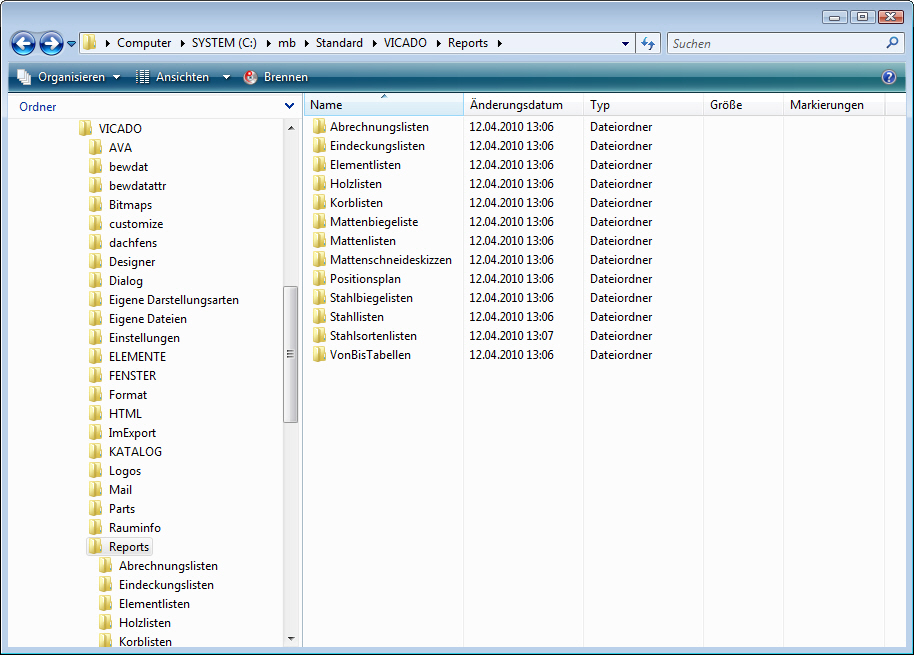The width and height of the screenshot is (914, 655).
Task: Click the Dateiordner type of VonBisTabellen
Action: (621, 354)
